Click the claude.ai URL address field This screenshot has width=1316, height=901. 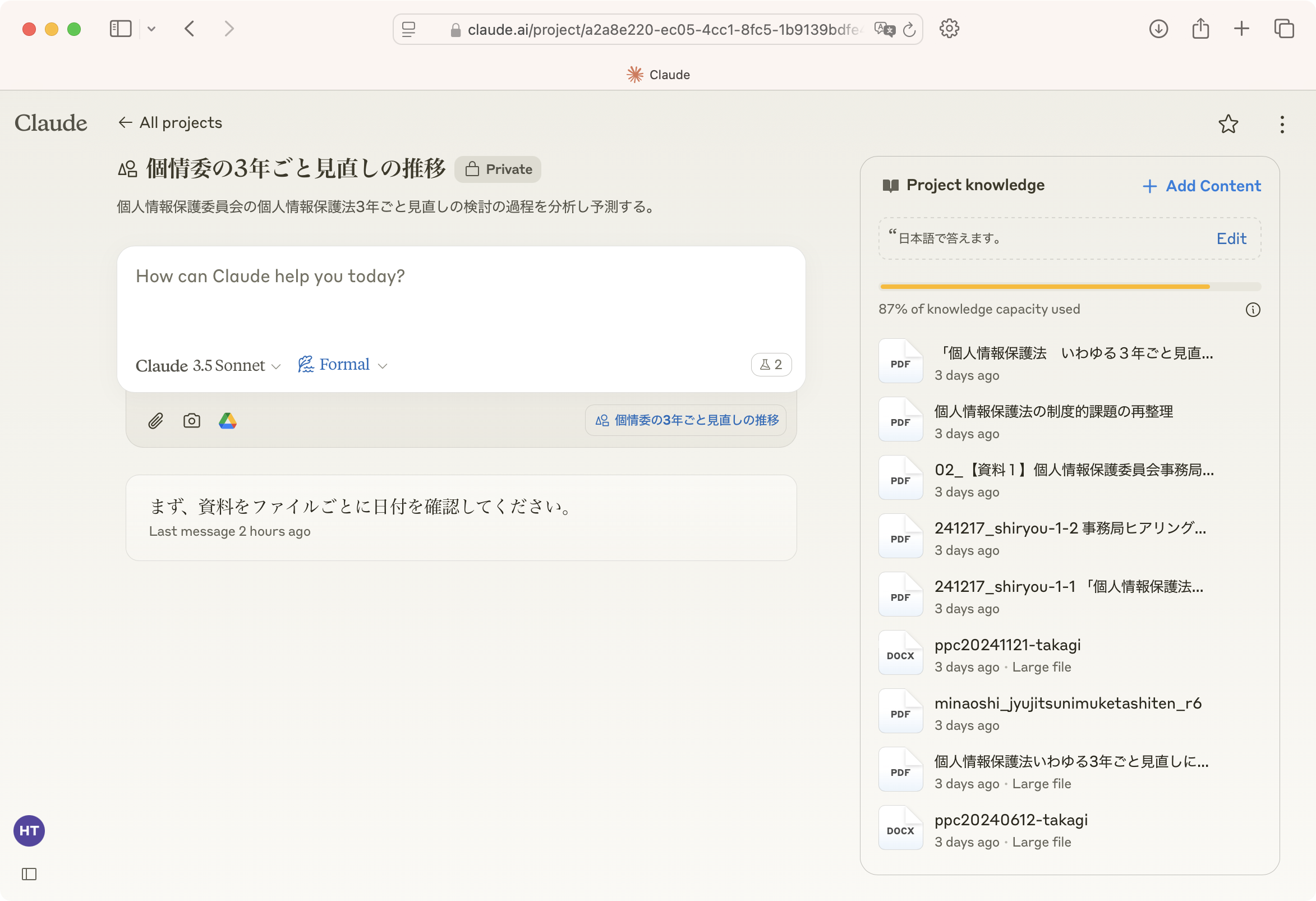click(x=657, y=29)
